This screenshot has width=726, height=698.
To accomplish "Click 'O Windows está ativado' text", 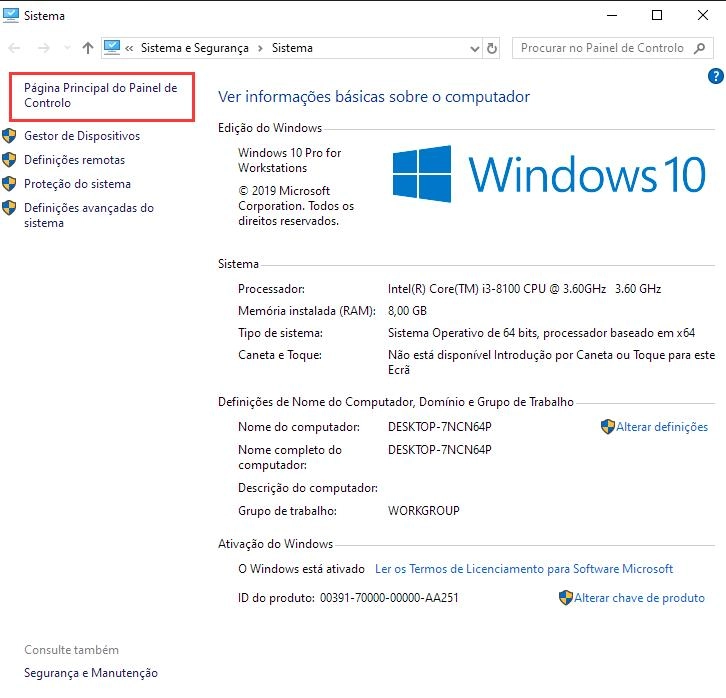I will (301, 569).
